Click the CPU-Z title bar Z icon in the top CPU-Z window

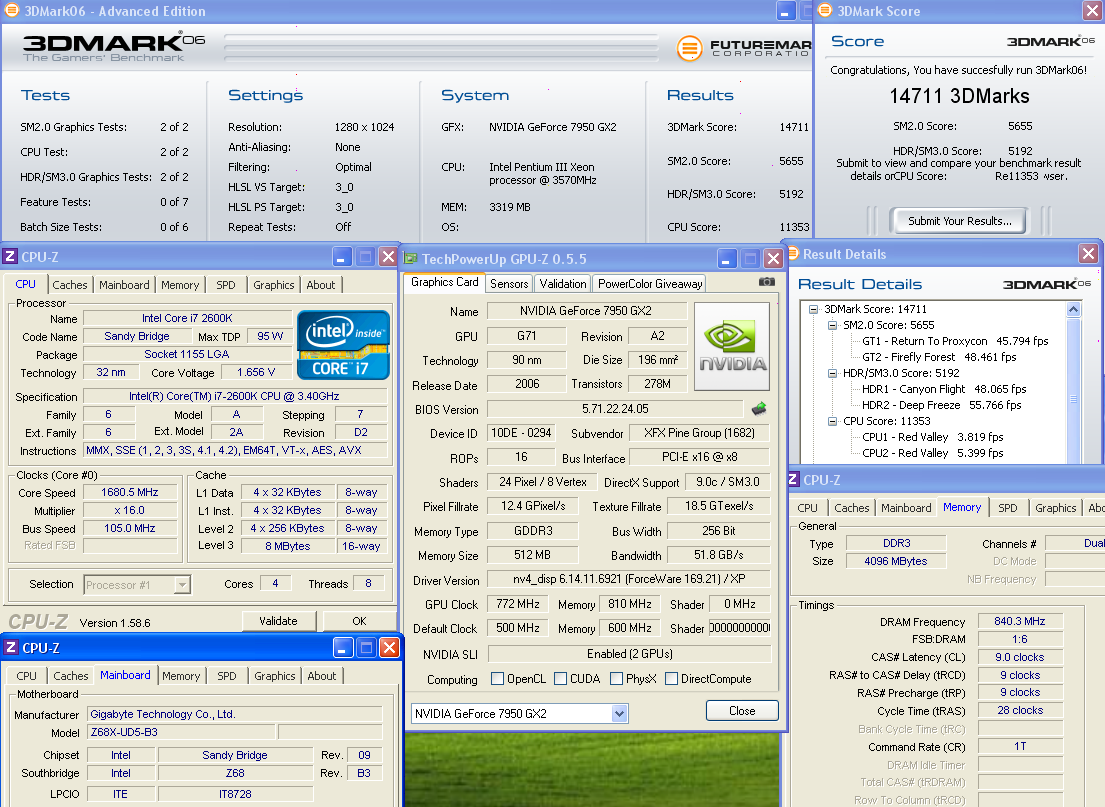(x=10, y=257)
